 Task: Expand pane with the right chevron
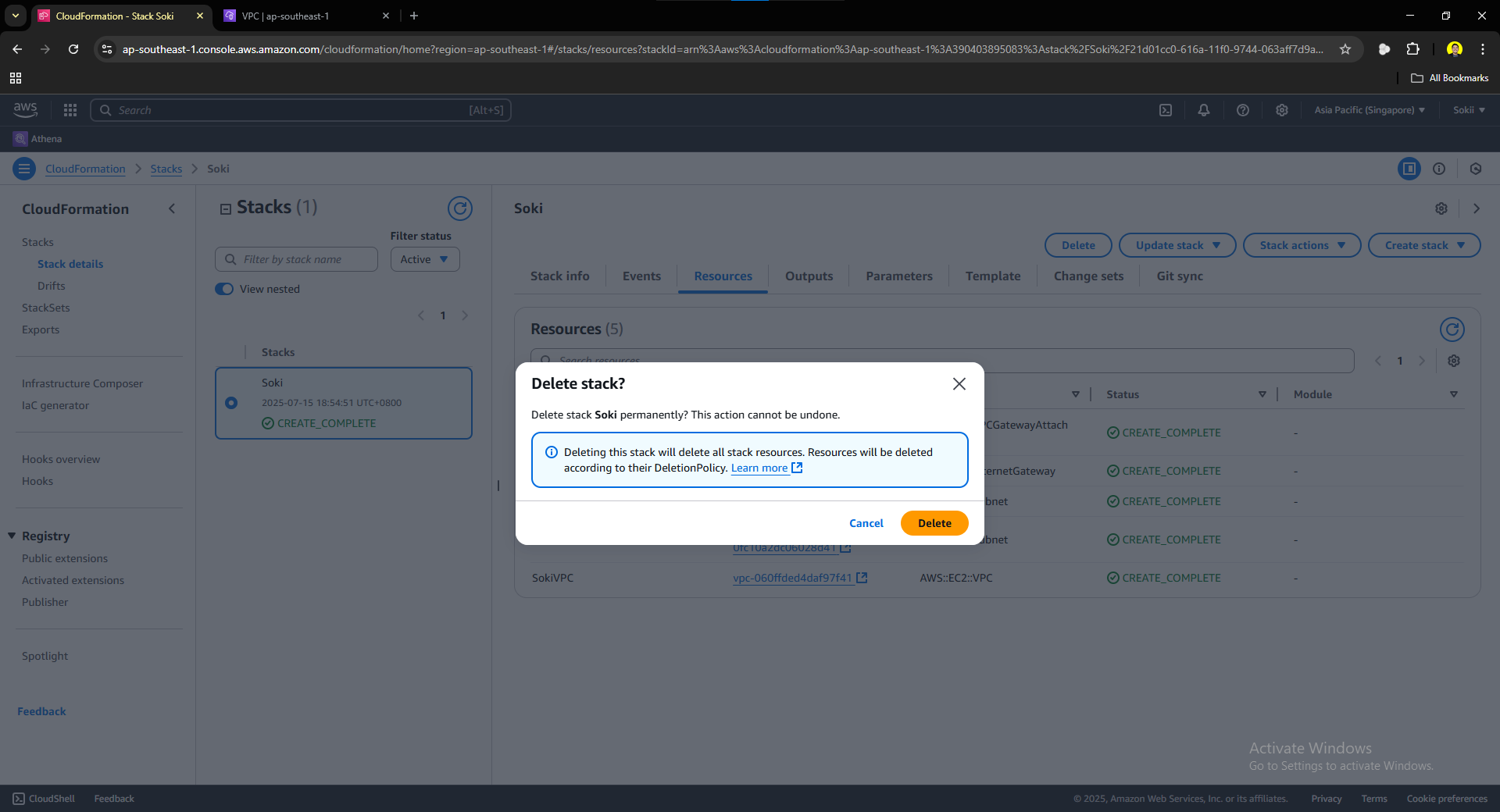click(1476, 208)
